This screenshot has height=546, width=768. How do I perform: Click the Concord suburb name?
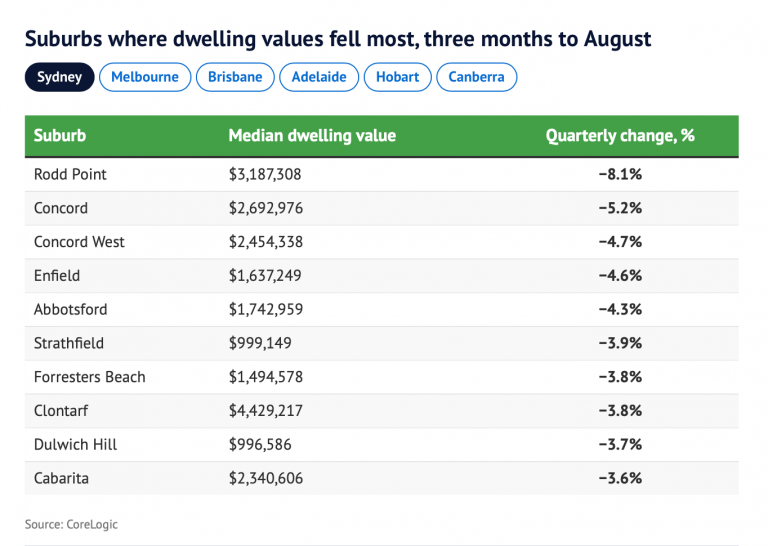61,208
